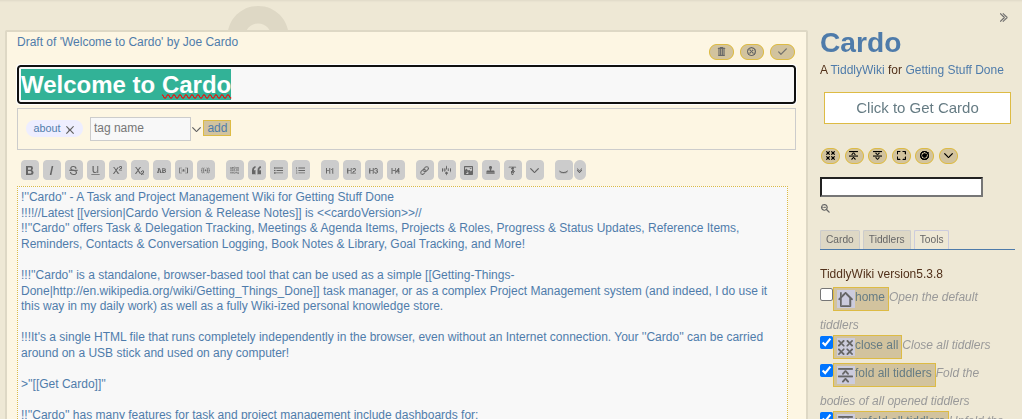Close all tiddlers via sidebar page control icon
Screen dimensions: 1022x419
[830, 156]
